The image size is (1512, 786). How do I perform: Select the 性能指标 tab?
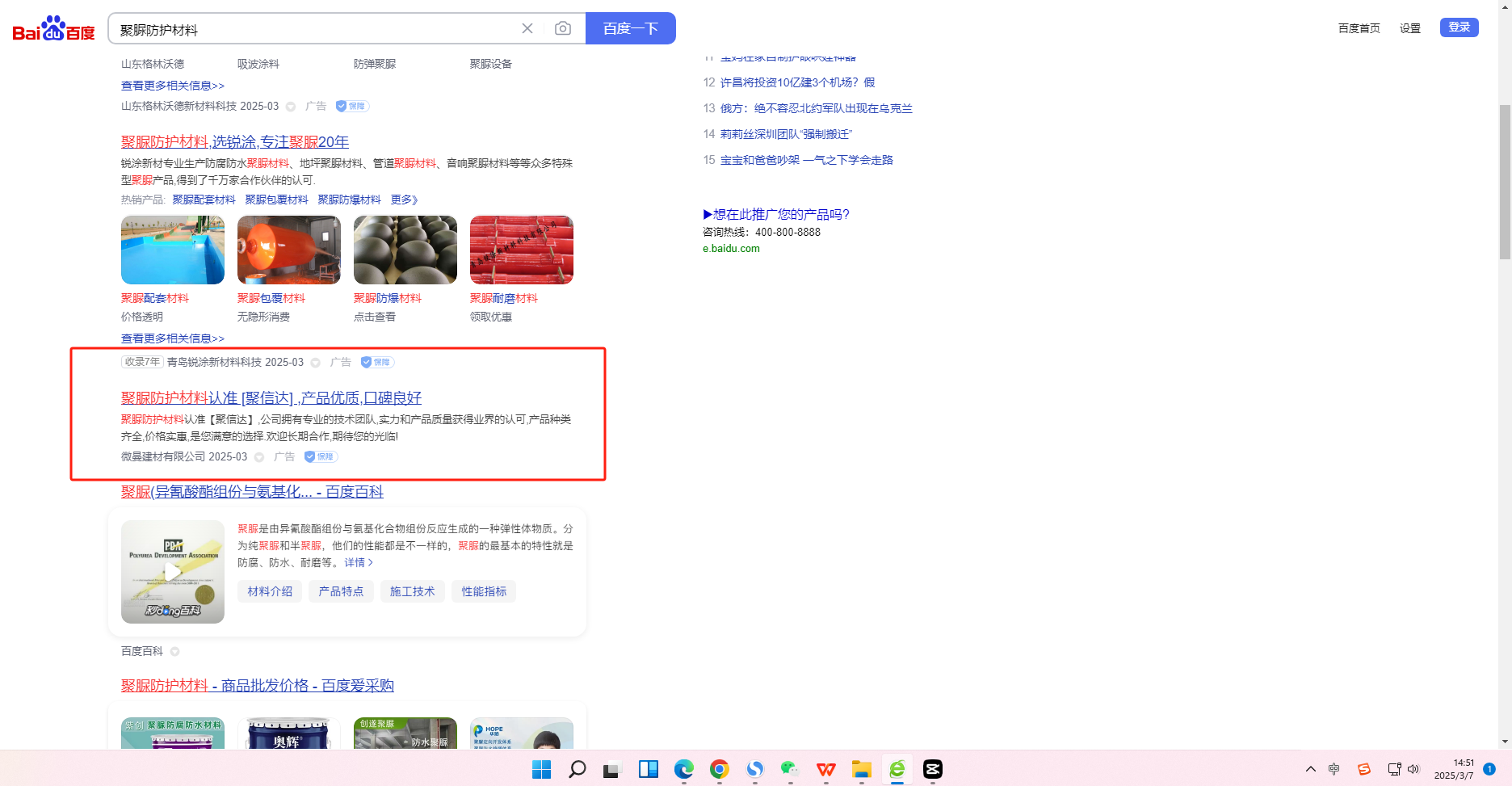pyautogui.click(x=484, y=591)
